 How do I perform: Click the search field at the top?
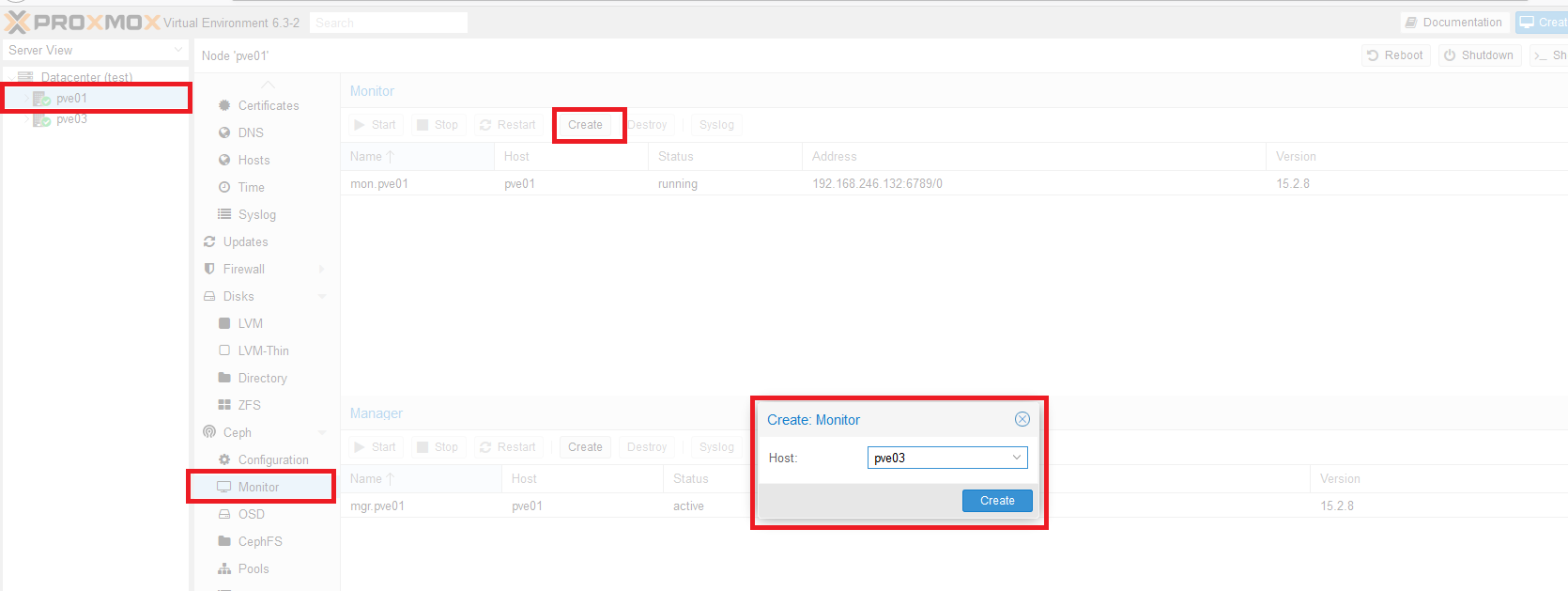(x=389, y=23)
